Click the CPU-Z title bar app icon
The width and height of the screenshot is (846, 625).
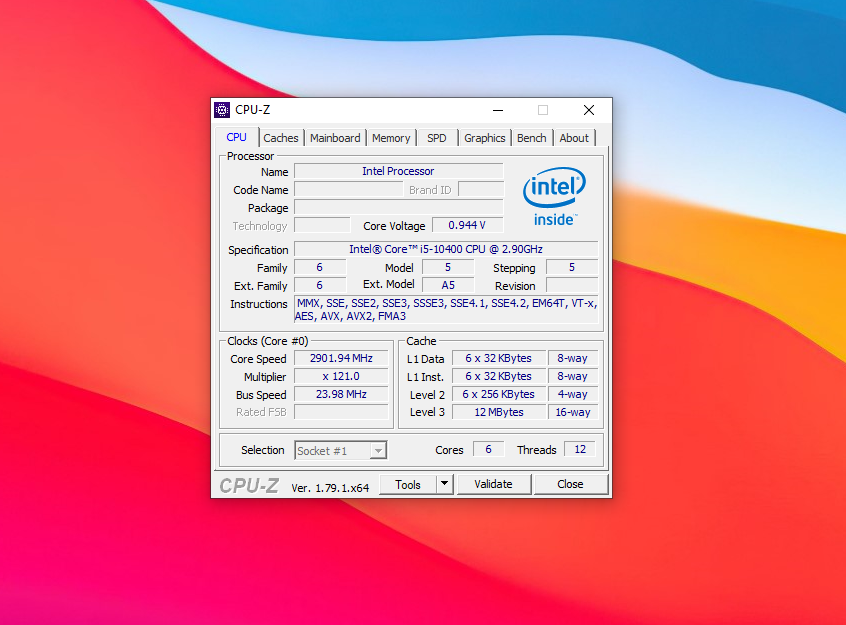[x=222, y=110]
